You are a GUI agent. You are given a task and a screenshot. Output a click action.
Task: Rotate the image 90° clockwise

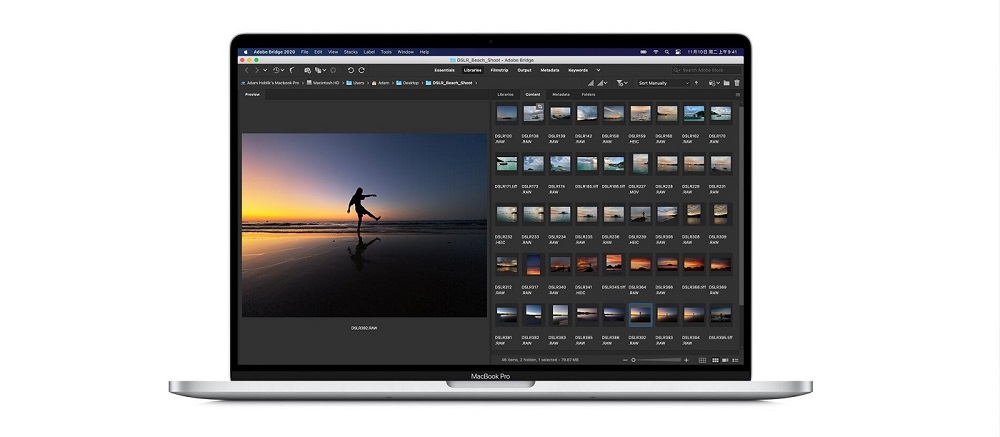pyautogui.click(x=362, y=70)
